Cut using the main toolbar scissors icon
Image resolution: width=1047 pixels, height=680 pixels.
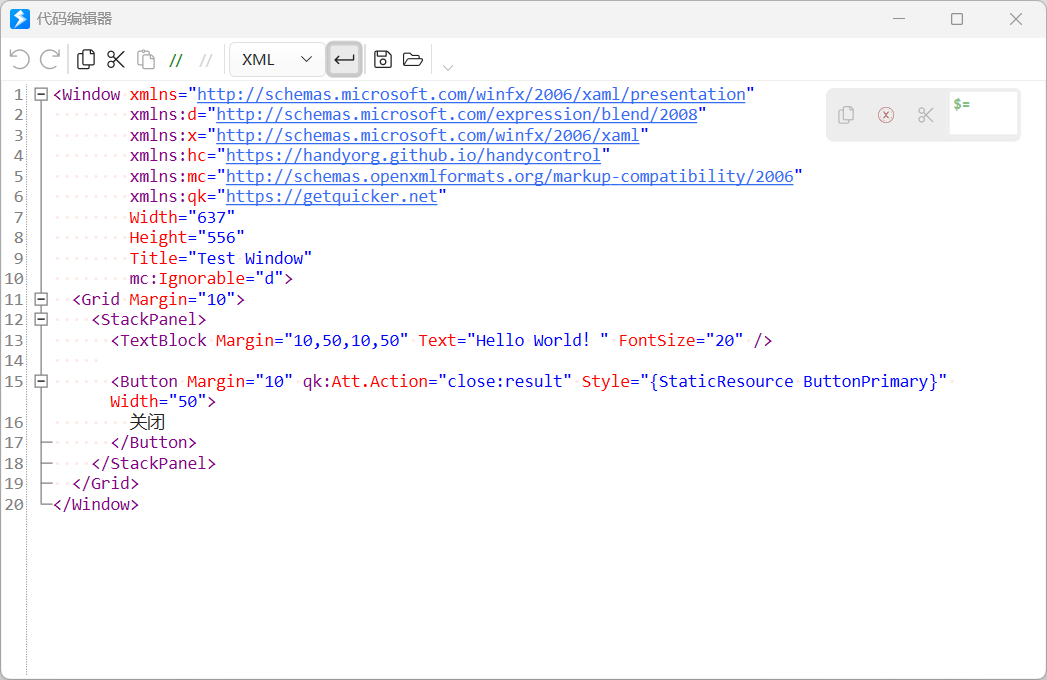point(116,60)
